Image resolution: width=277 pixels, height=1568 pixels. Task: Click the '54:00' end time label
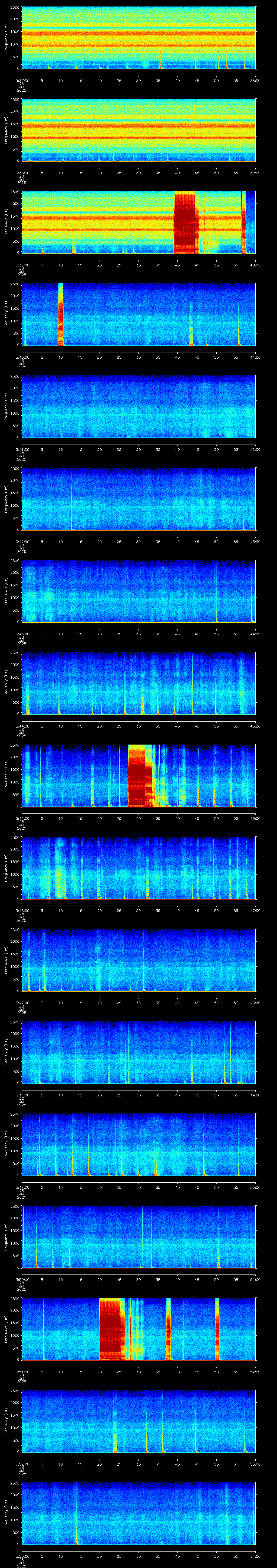pos(256,1556)
